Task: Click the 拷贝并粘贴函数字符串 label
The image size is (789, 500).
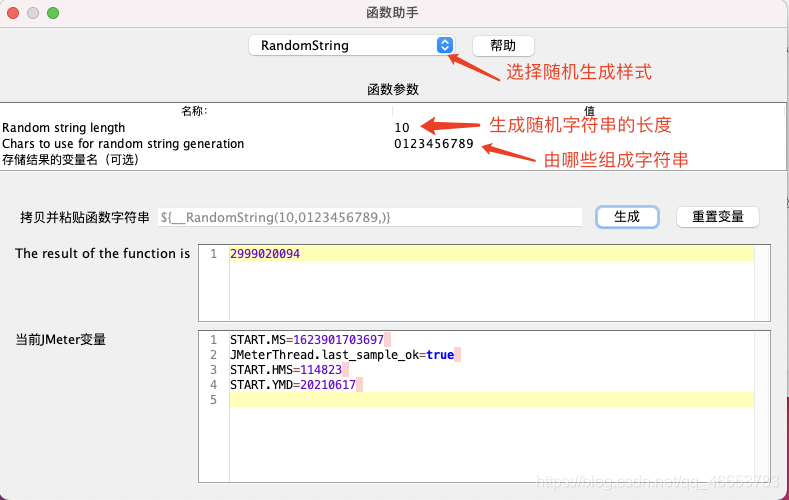Action: (85, 217)
